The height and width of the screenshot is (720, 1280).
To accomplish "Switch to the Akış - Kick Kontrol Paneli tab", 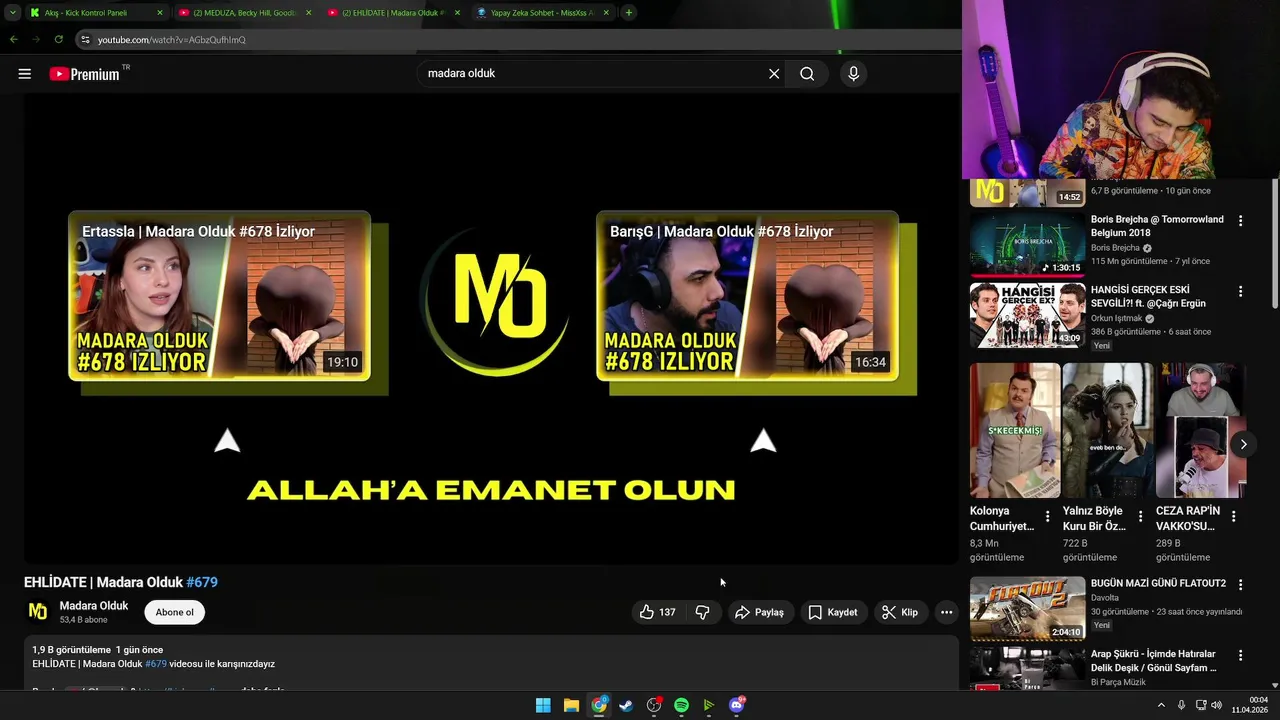I will pos(87,13).
